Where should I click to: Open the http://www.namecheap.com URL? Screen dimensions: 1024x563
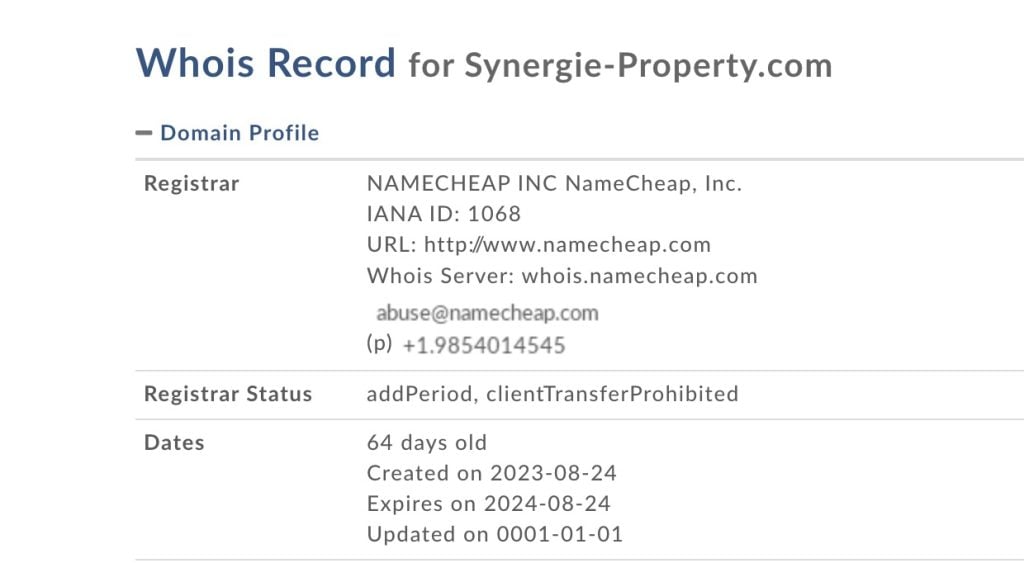click(567, 244)
